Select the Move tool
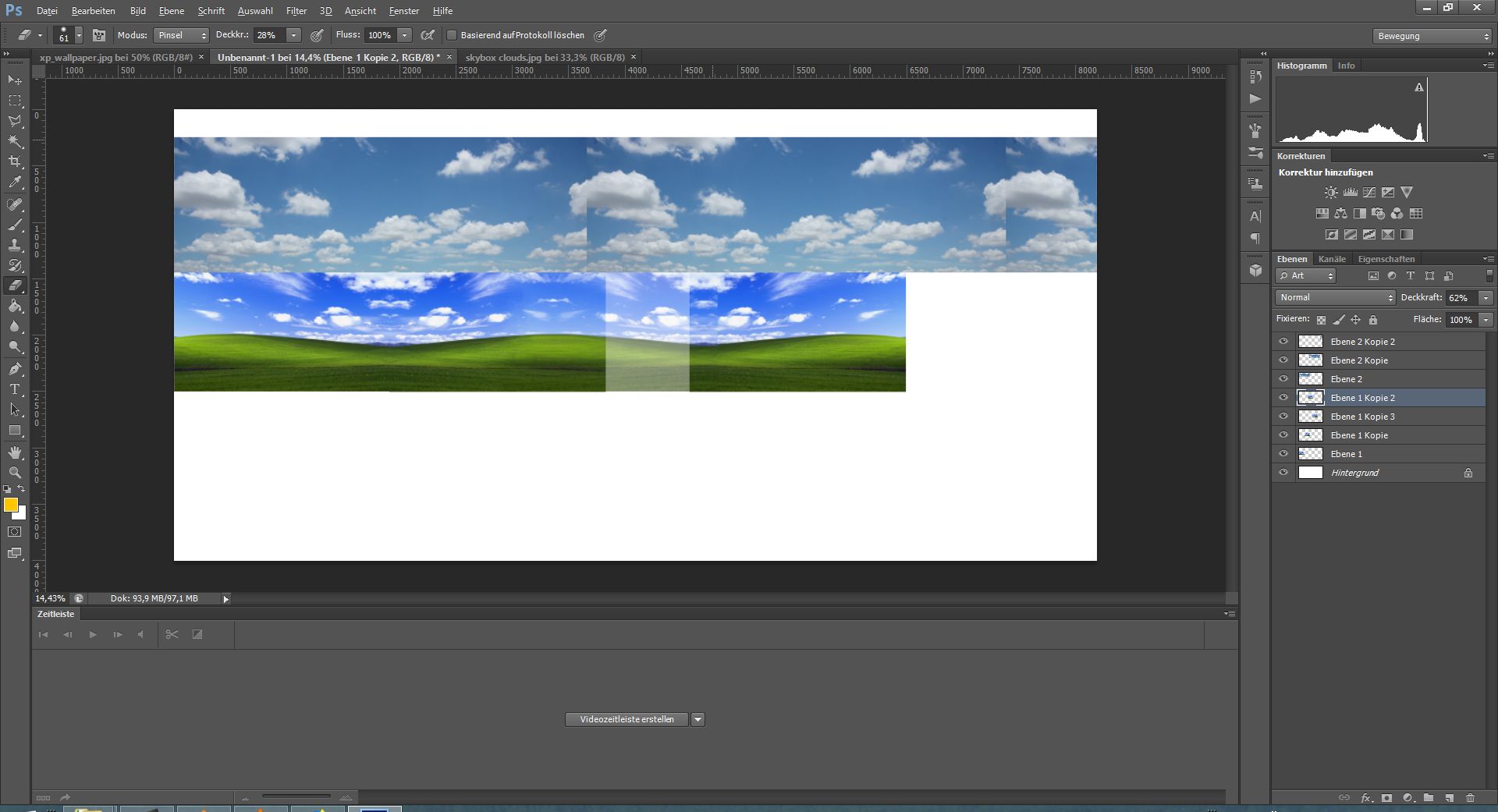Screen dimensions: 1498x812 coord(15,80)
